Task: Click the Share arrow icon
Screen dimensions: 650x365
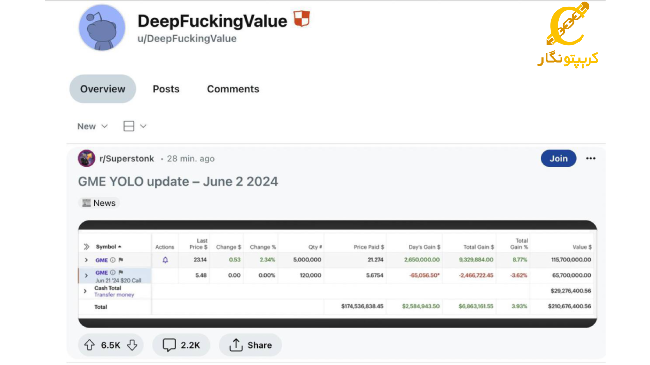Action: (236, 345)
